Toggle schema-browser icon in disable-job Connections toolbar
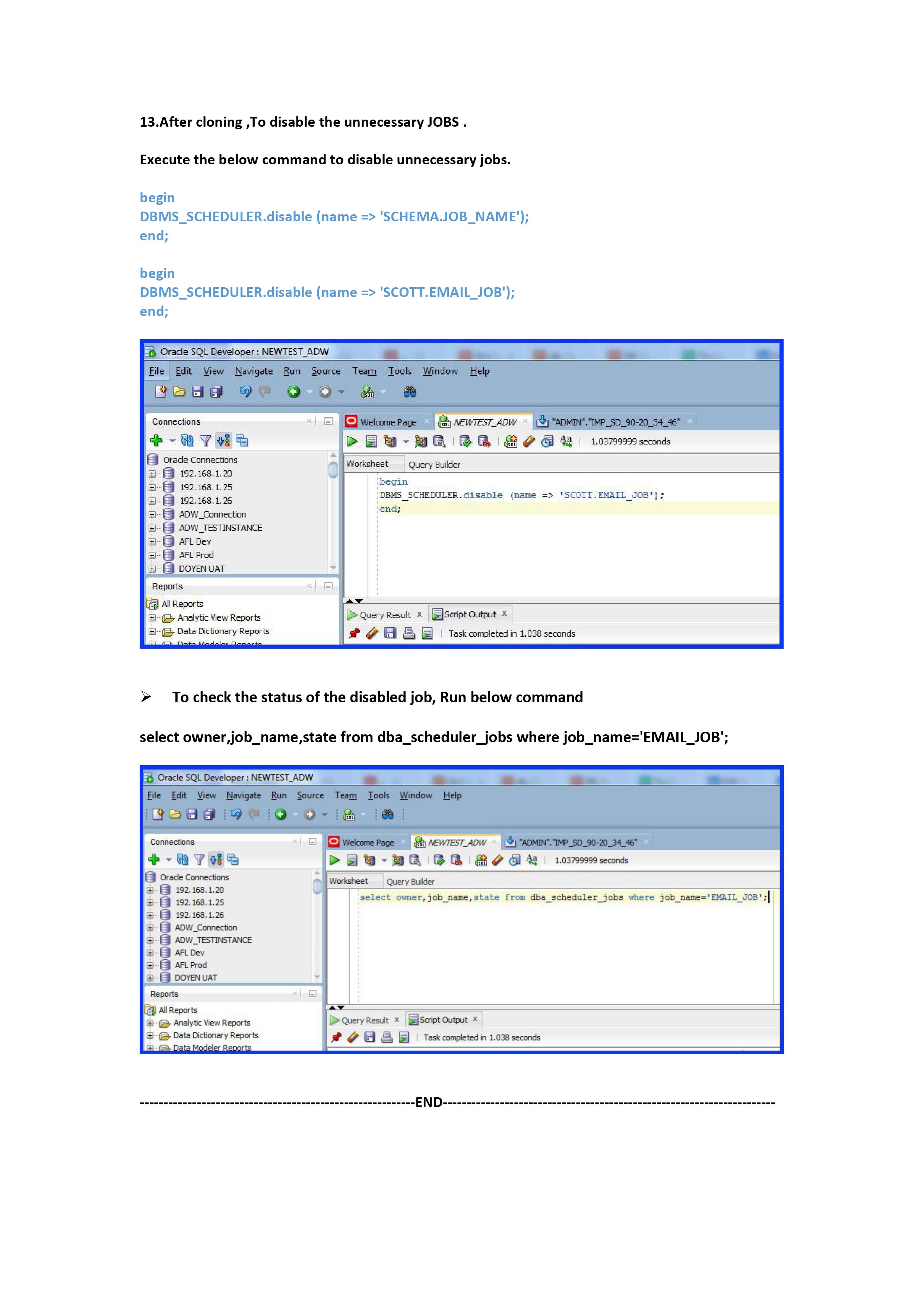Viewport: 924px width, 1307px height. [223, 441]
